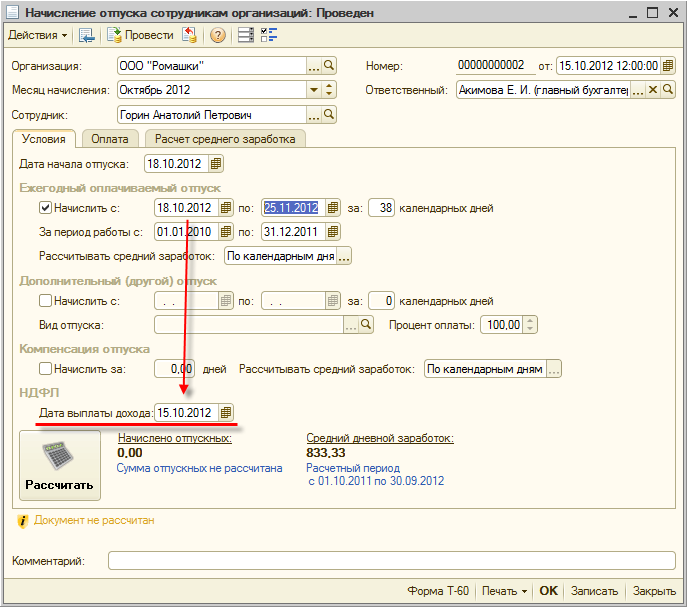This screenshot has height=607, width=687.
Task: Click magnifier icon beside Организация field
Action: [329, 66]
